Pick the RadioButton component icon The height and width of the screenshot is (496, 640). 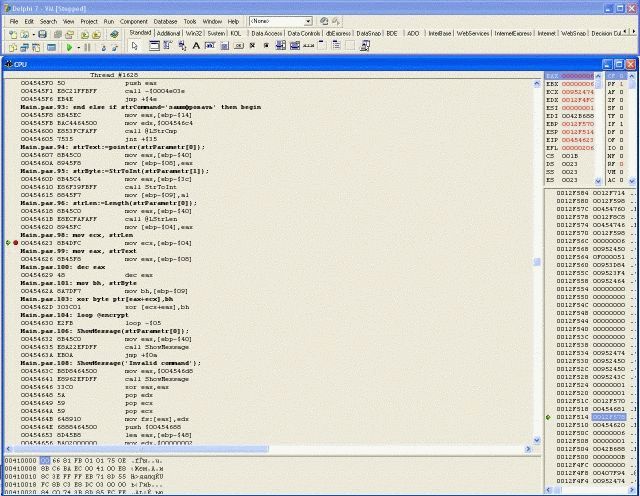[x=266, y=46]
